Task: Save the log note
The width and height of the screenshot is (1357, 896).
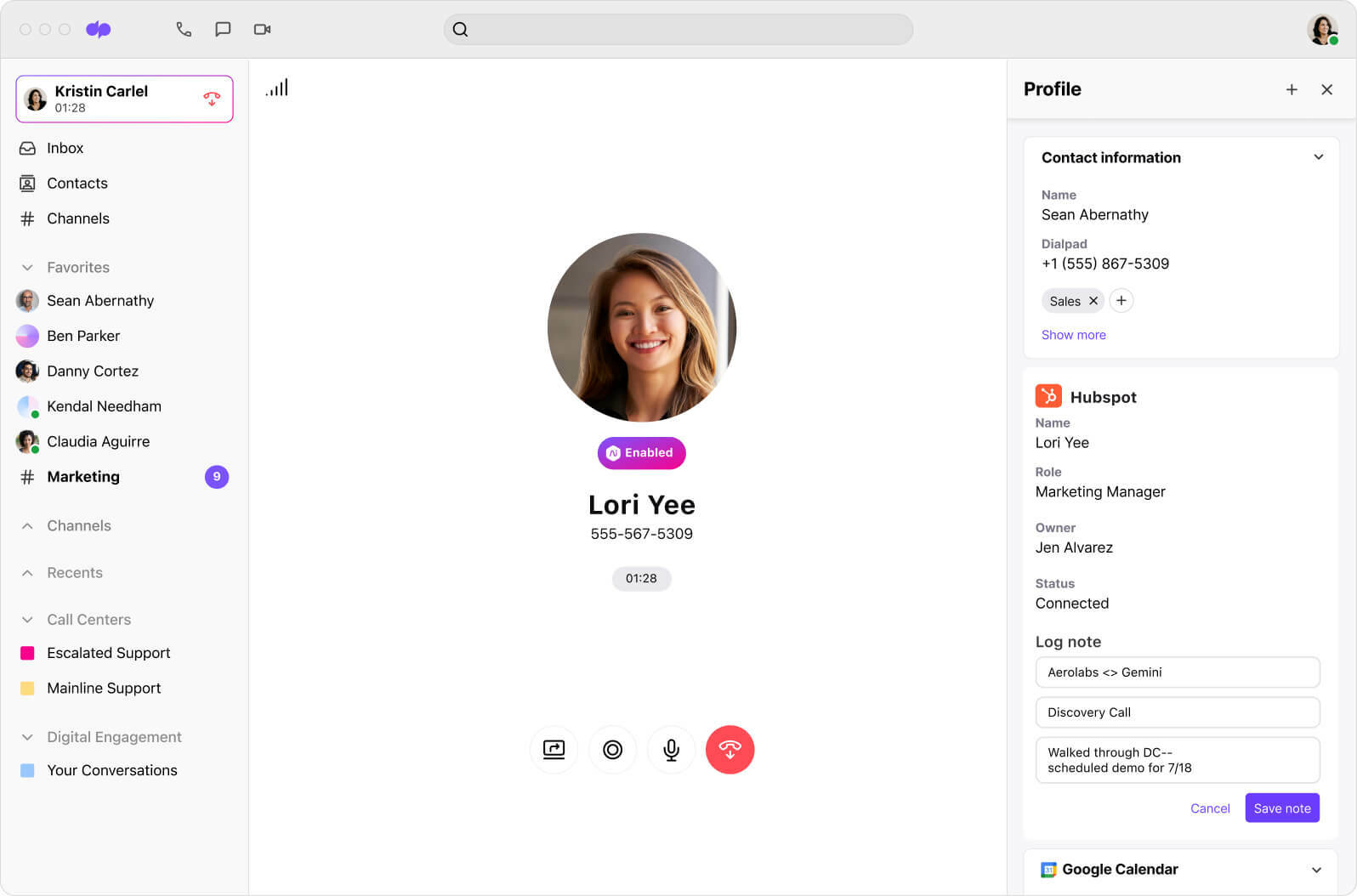Action: click(x=1282, y=808)
